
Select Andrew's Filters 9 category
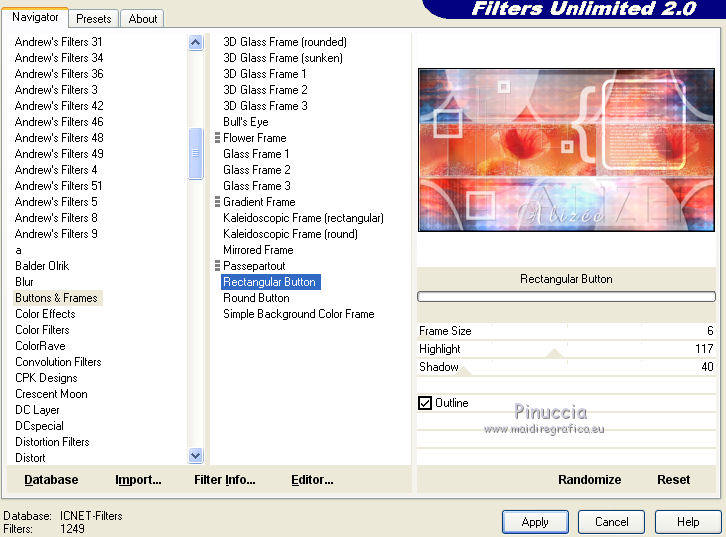[56, 234]
